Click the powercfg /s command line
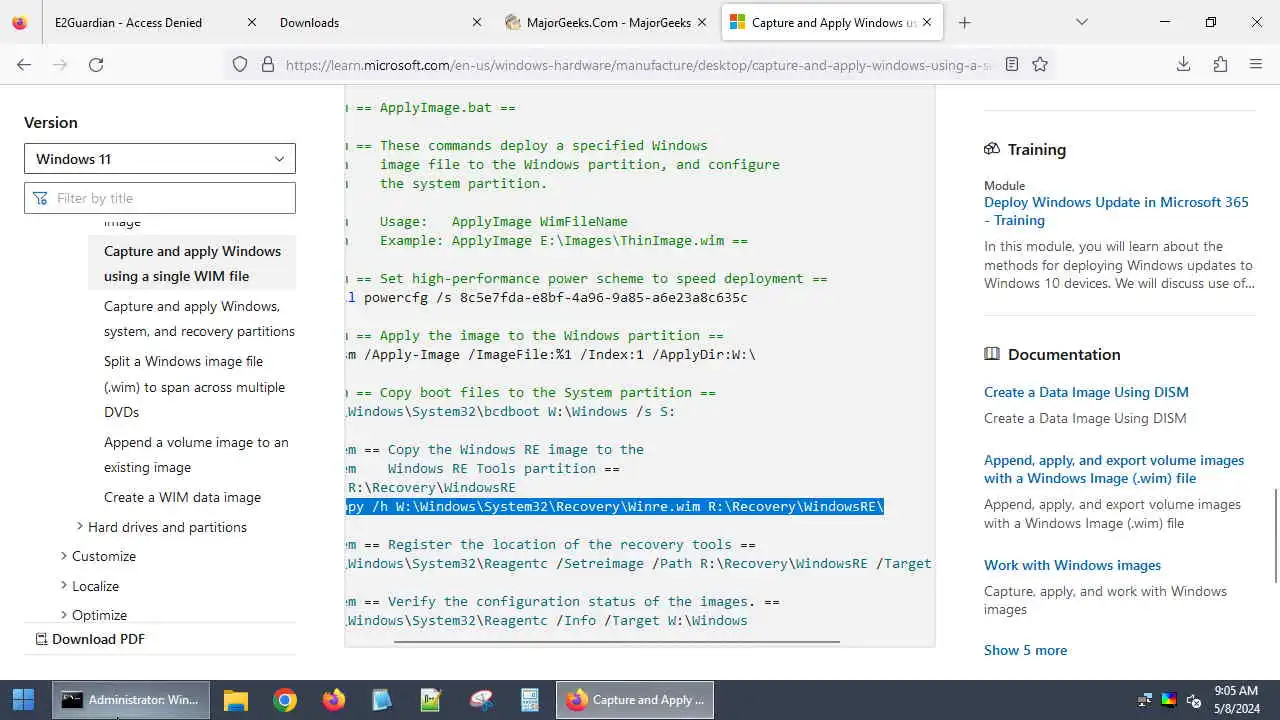 tap(547, 298)
